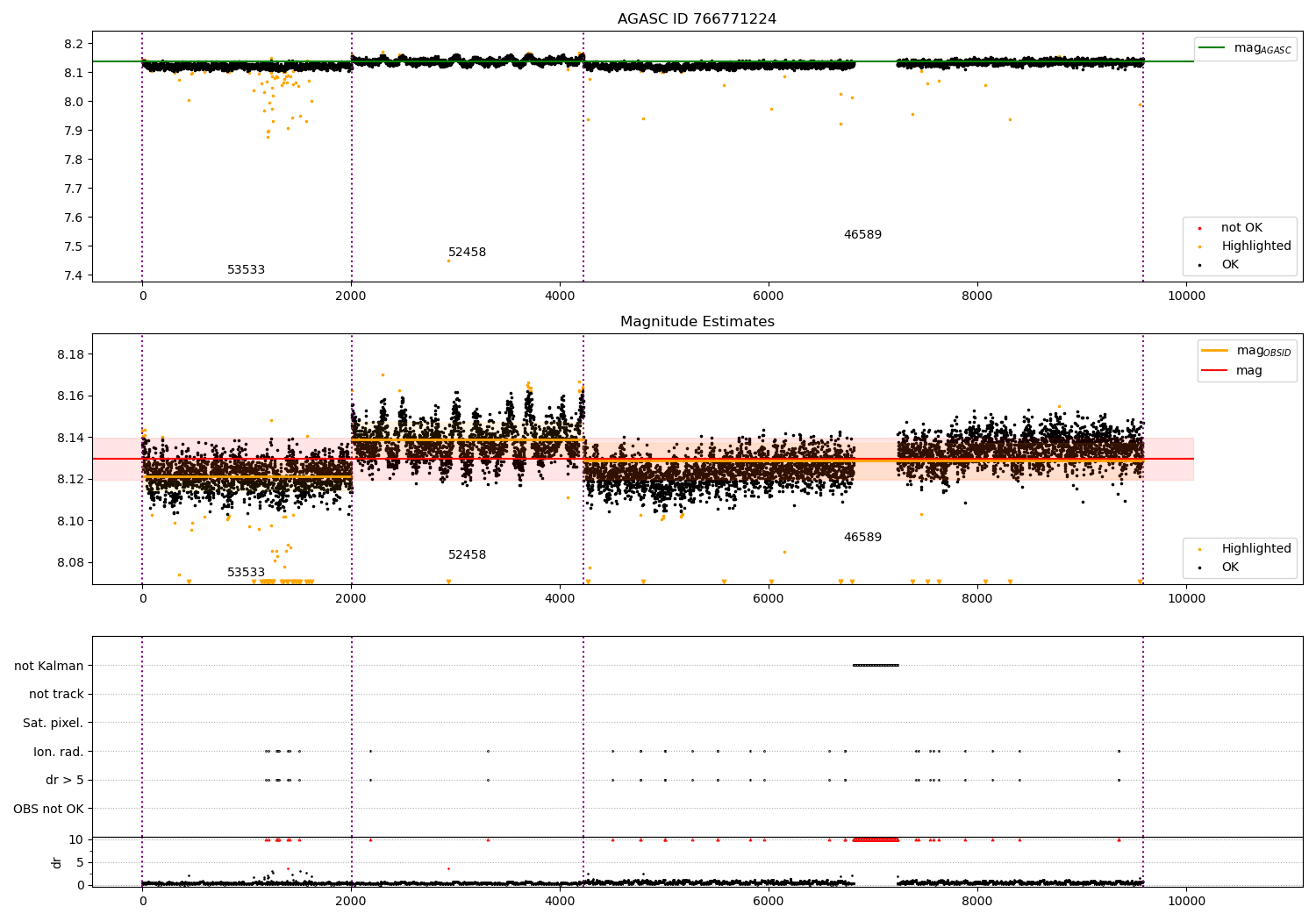Click the 7.4 y-axis tick in top plot
This screenshot has width=1316, height=921.
74,276
